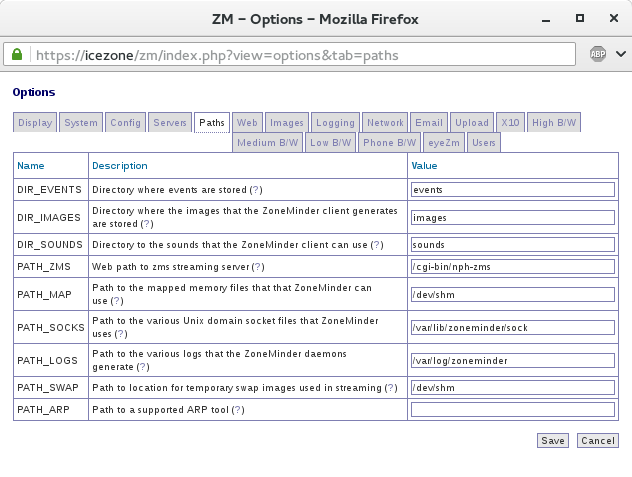Edit the PATH_SOCKS value field

[513, 327]
